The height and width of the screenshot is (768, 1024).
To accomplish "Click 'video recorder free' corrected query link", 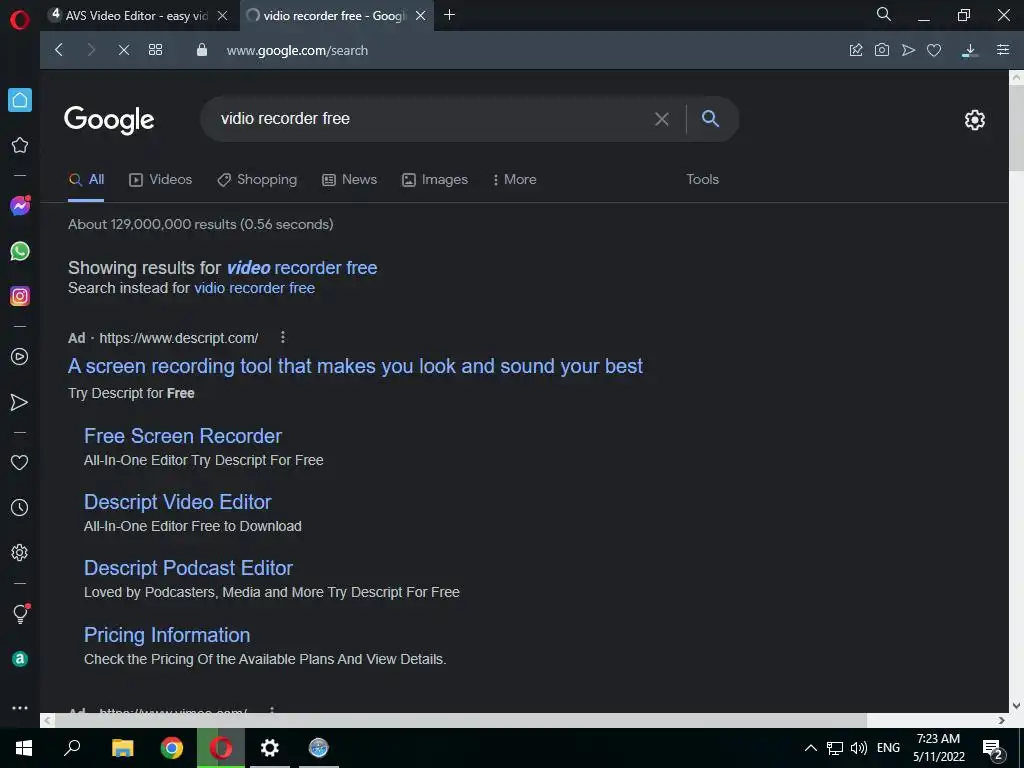I will (302, 268).
